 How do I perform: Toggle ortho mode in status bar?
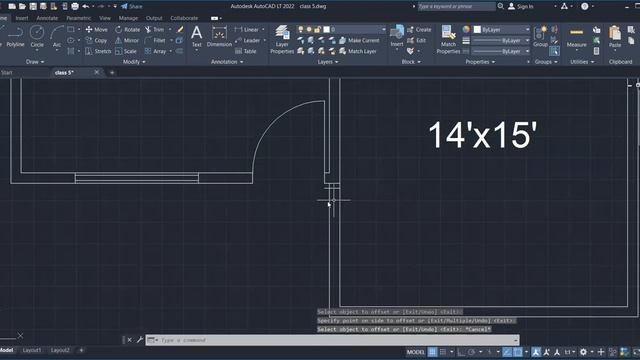point(461,352)
